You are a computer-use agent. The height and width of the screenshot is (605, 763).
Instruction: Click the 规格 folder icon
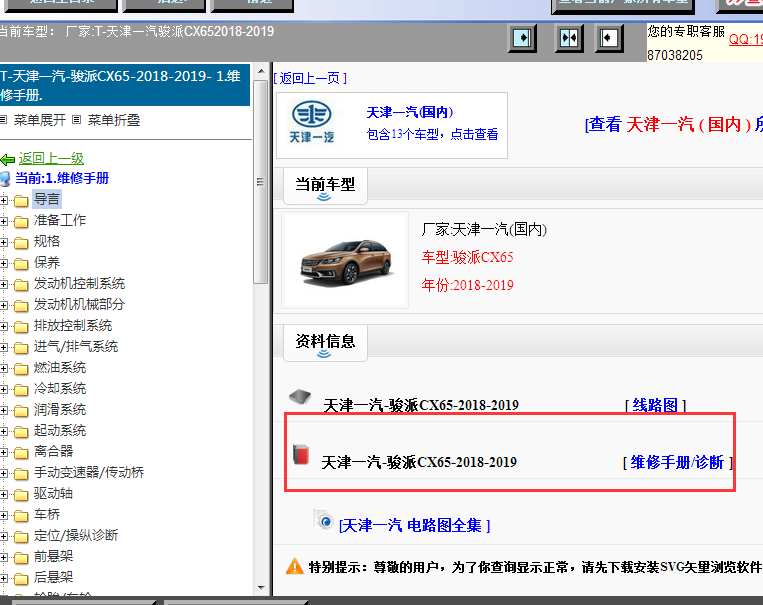click(x=21, y=242)
